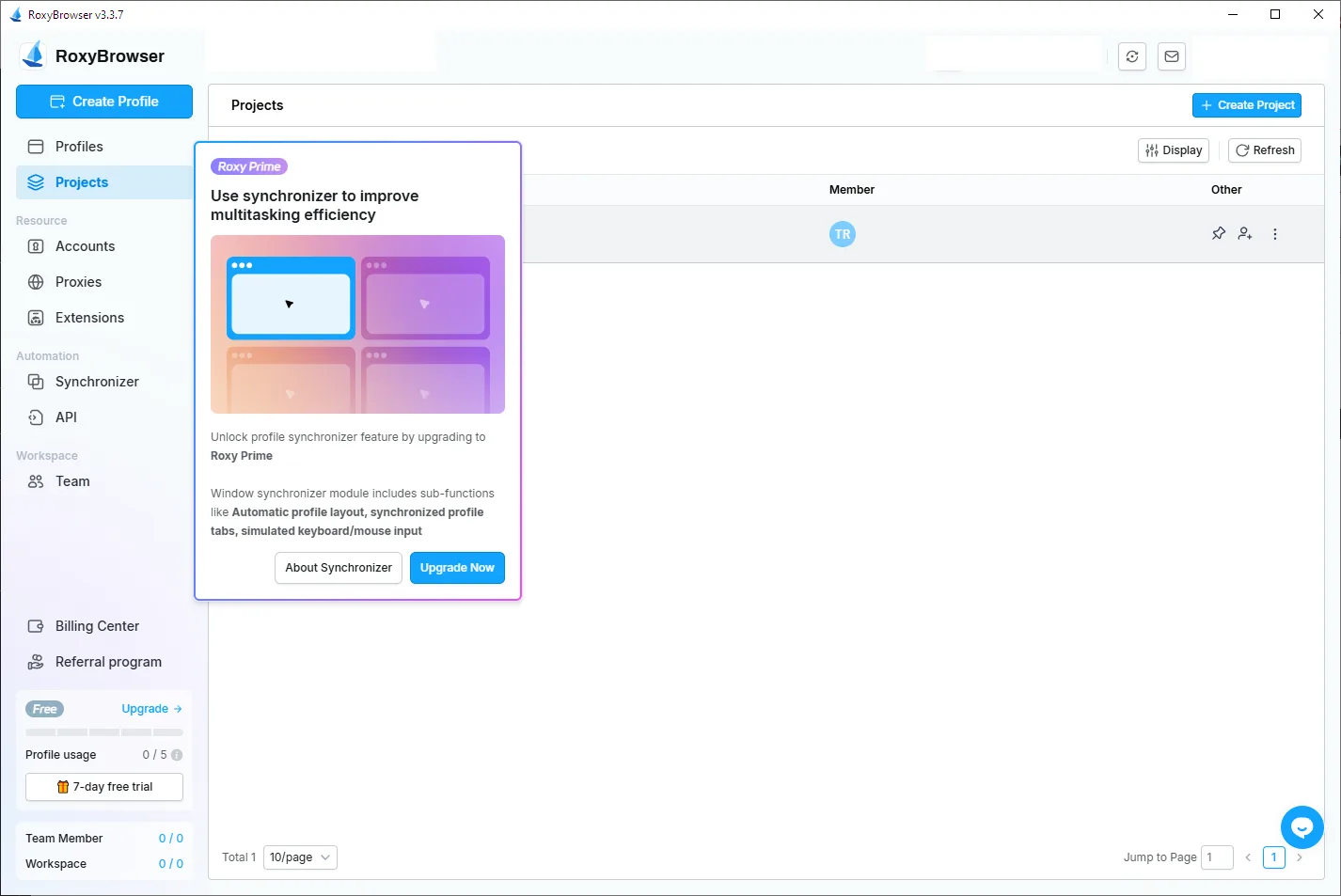Open the mail messages icon in the header
The width and height of the screenshot is (1341, 896).
[x=1172, y=56]
